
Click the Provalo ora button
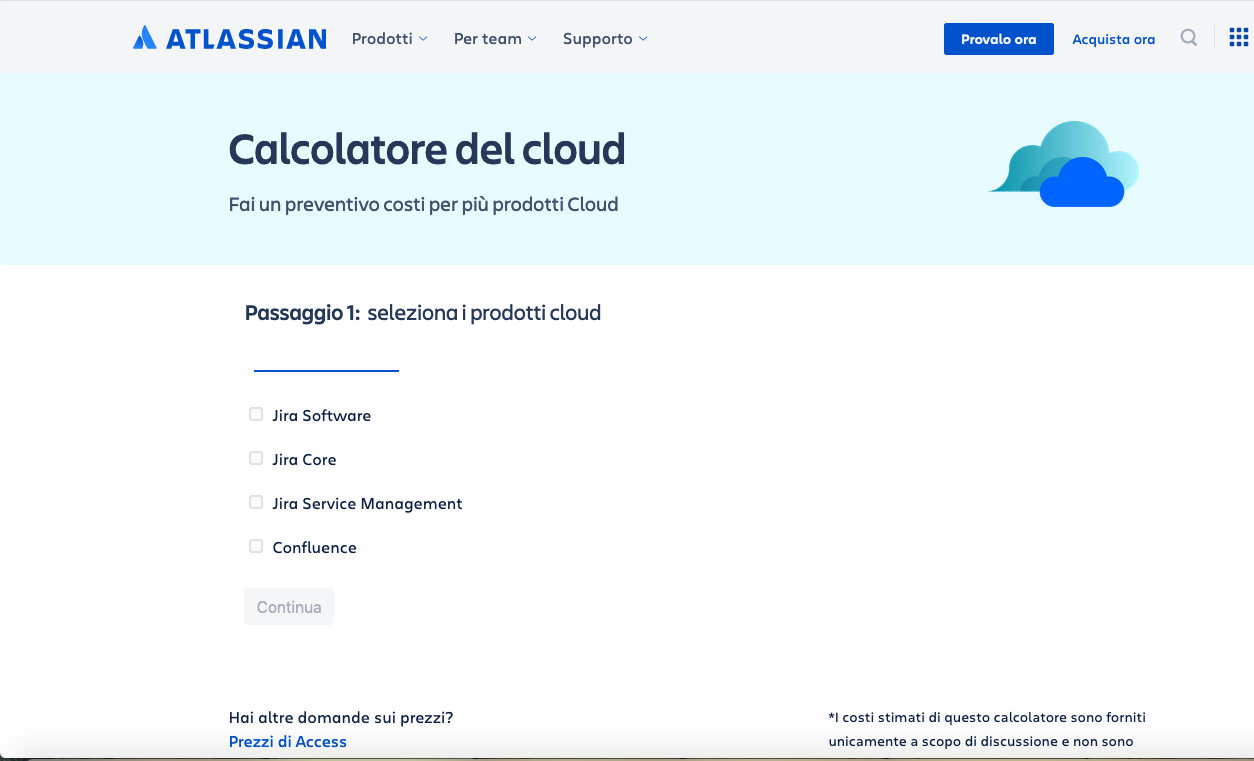[x=999, y=39]
